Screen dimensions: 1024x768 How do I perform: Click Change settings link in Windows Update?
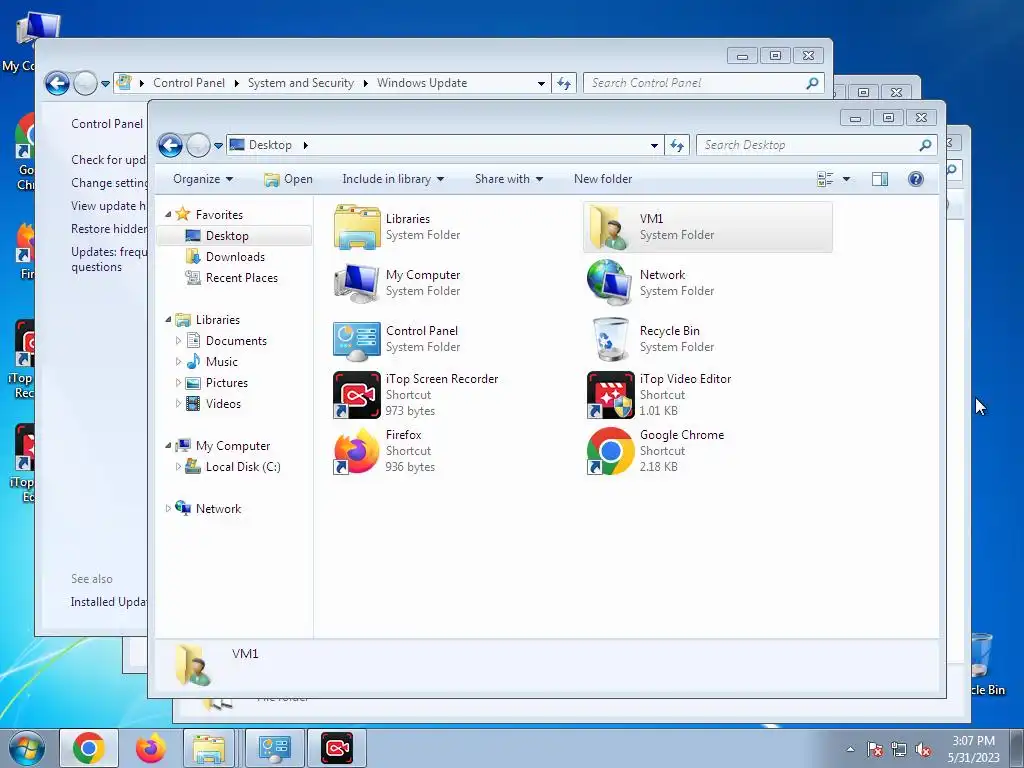(109, 183)
